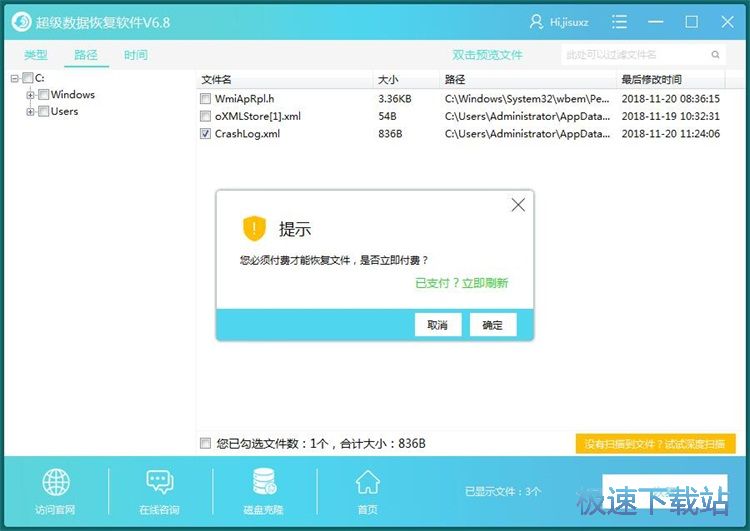Select the WmiApRpl.h file name
This screenshot has width=750, height=531.
click(x=244, y=99)
